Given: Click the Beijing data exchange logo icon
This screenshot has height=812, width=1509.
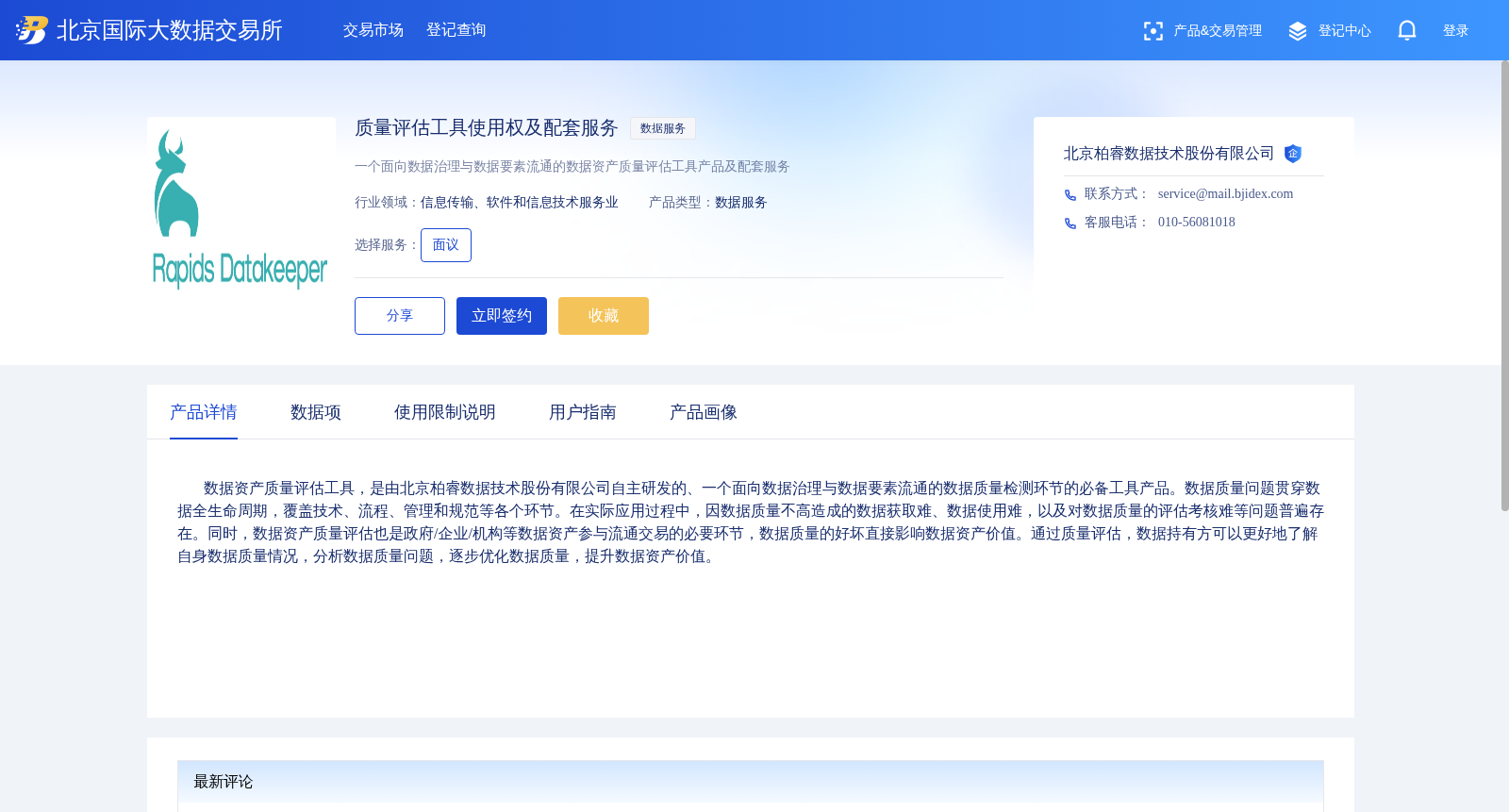Looking at the screenshot, I should pyautogui.click(x=31, y=30).
